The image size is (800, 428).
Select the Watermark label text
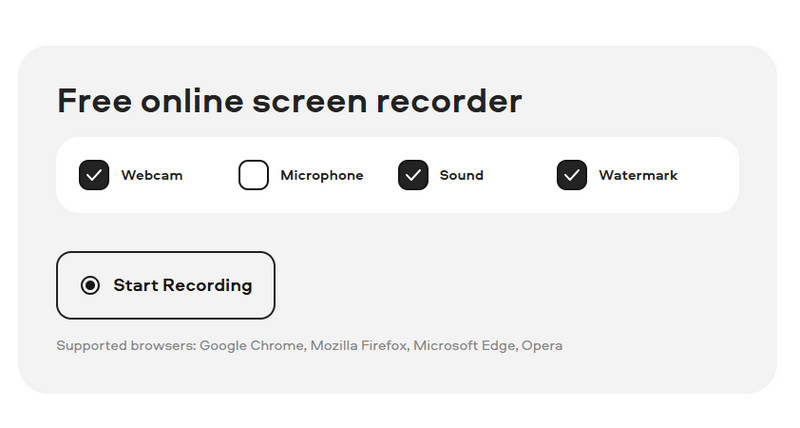(x=638, y=175)
